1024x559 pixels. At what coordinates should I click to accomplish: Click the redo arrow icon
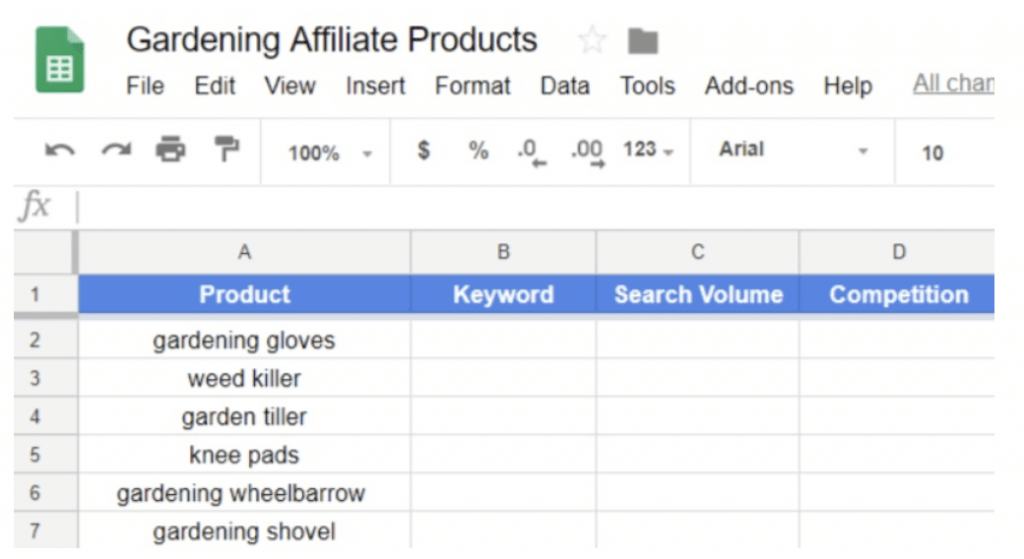(x=116, y=152)
